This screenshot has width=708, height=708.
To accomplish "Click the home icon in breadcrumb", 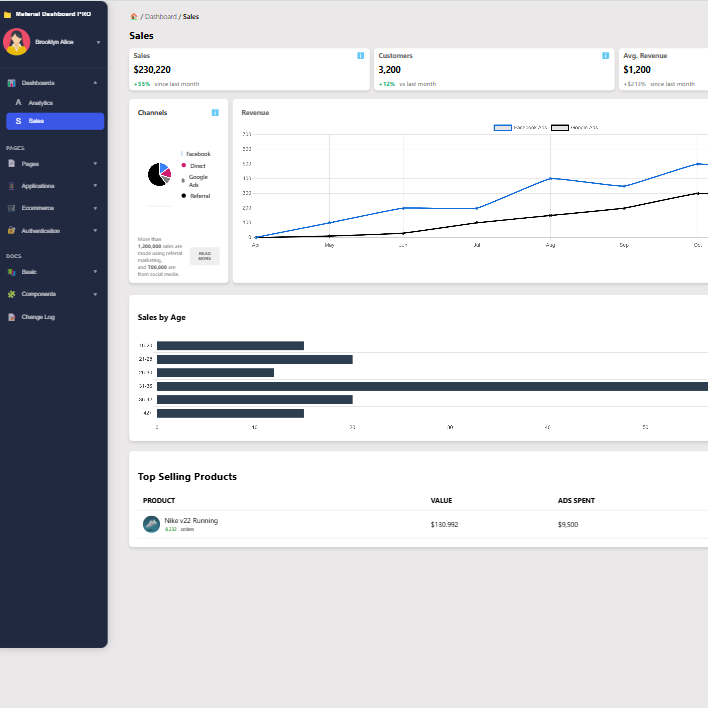I will tap(134, 17).
